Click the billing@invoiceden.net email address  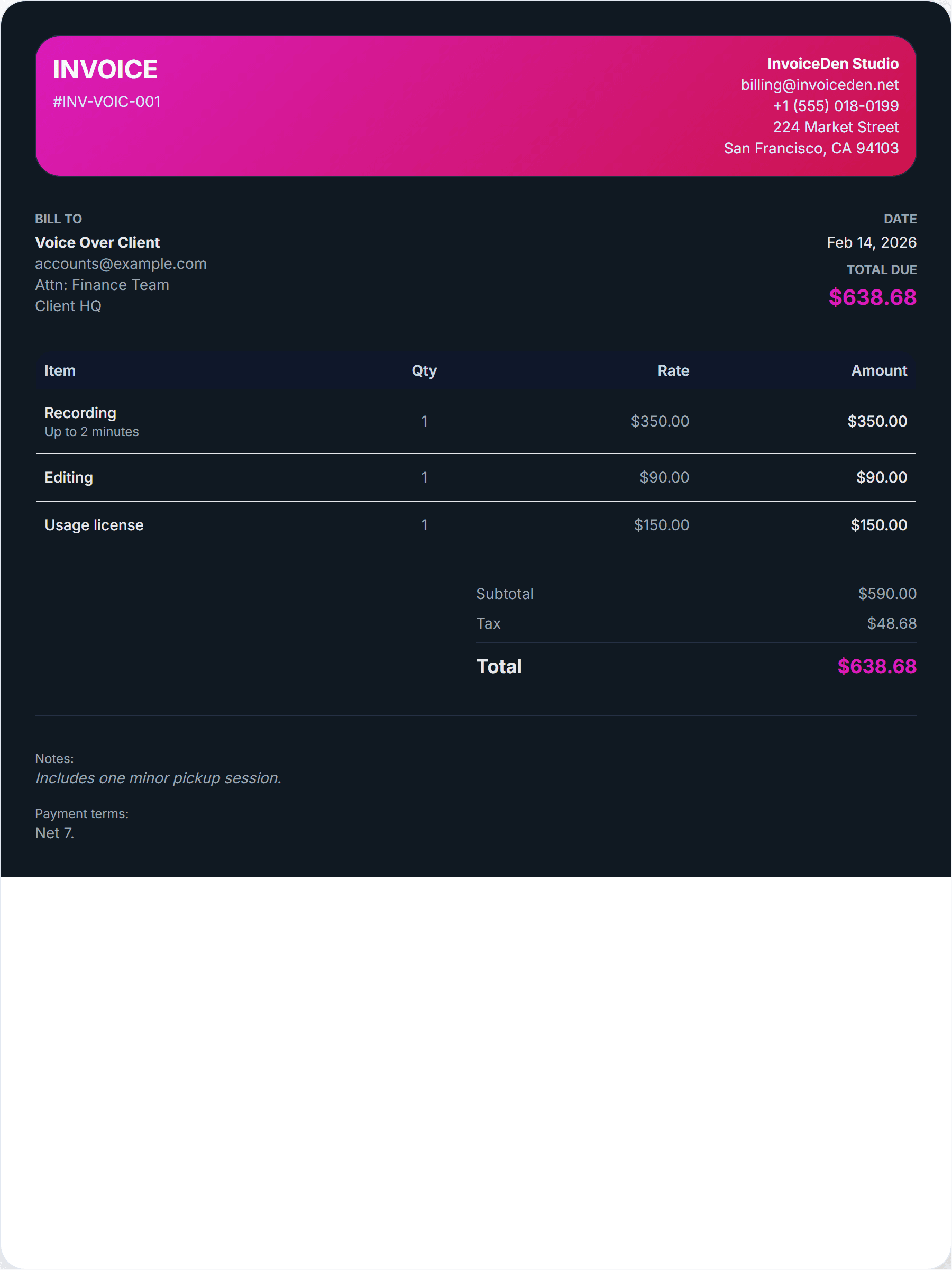[819, 85]
